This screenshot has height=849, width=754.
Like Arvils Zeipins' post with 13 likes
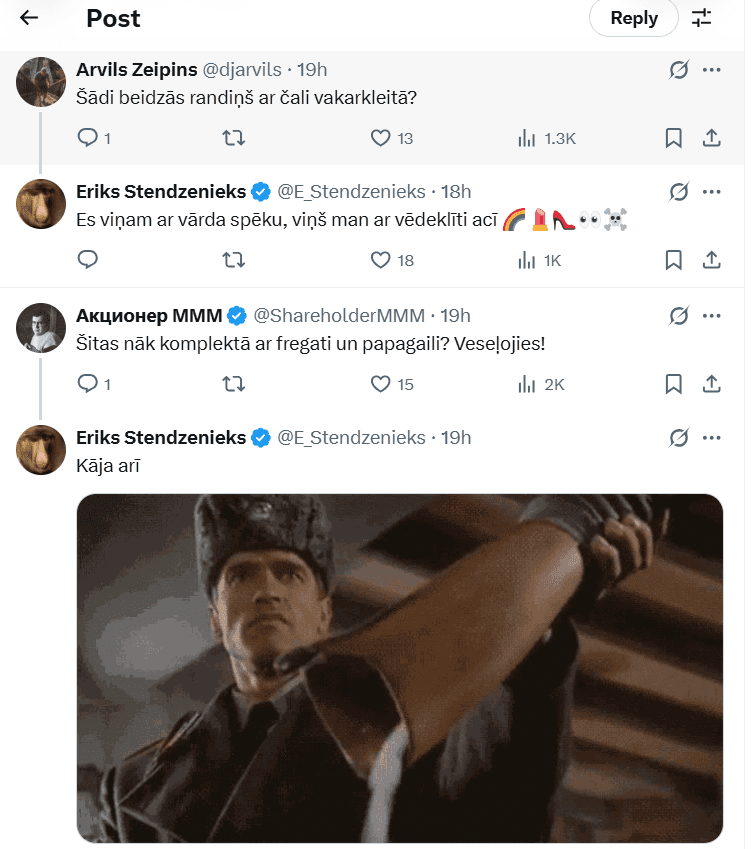click(x=380, y=138)
